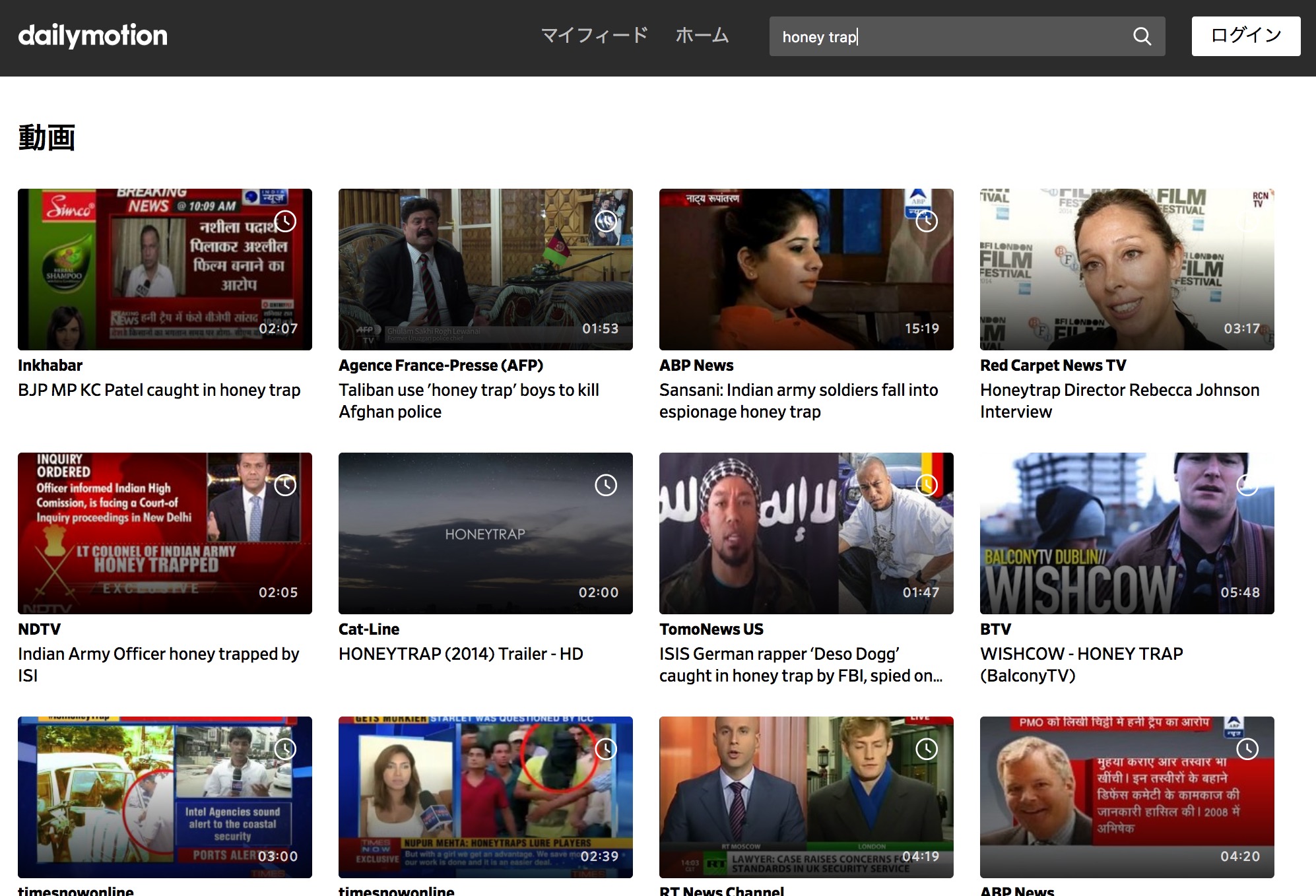The height and width of the screenshot is (896, 1316).
Task: Click the 動画 section heading
Action: (47, 138)
